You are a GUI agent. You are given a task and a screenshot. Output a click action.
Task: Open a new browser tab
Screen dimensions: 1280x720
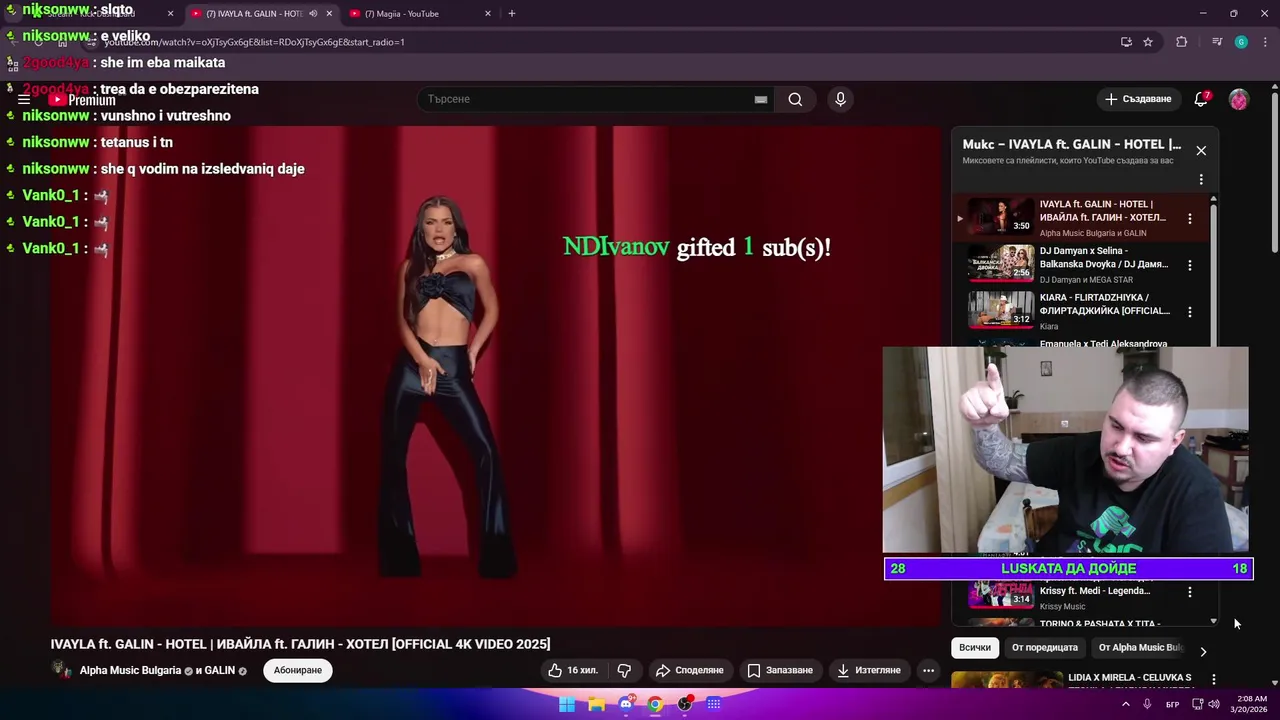(512, 14)
